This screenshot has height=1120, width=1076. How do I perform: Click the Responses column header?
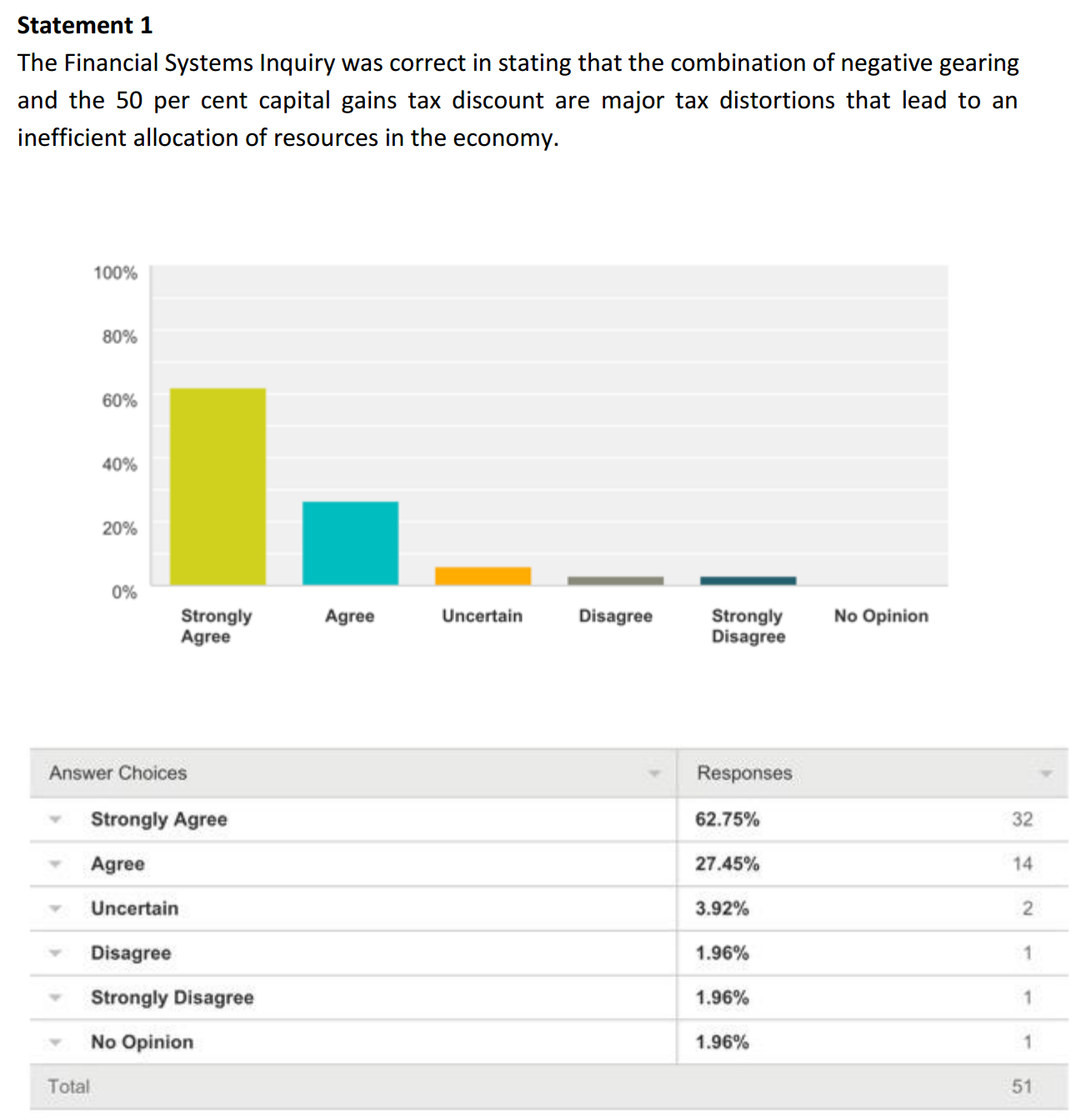tap(744, 773)
